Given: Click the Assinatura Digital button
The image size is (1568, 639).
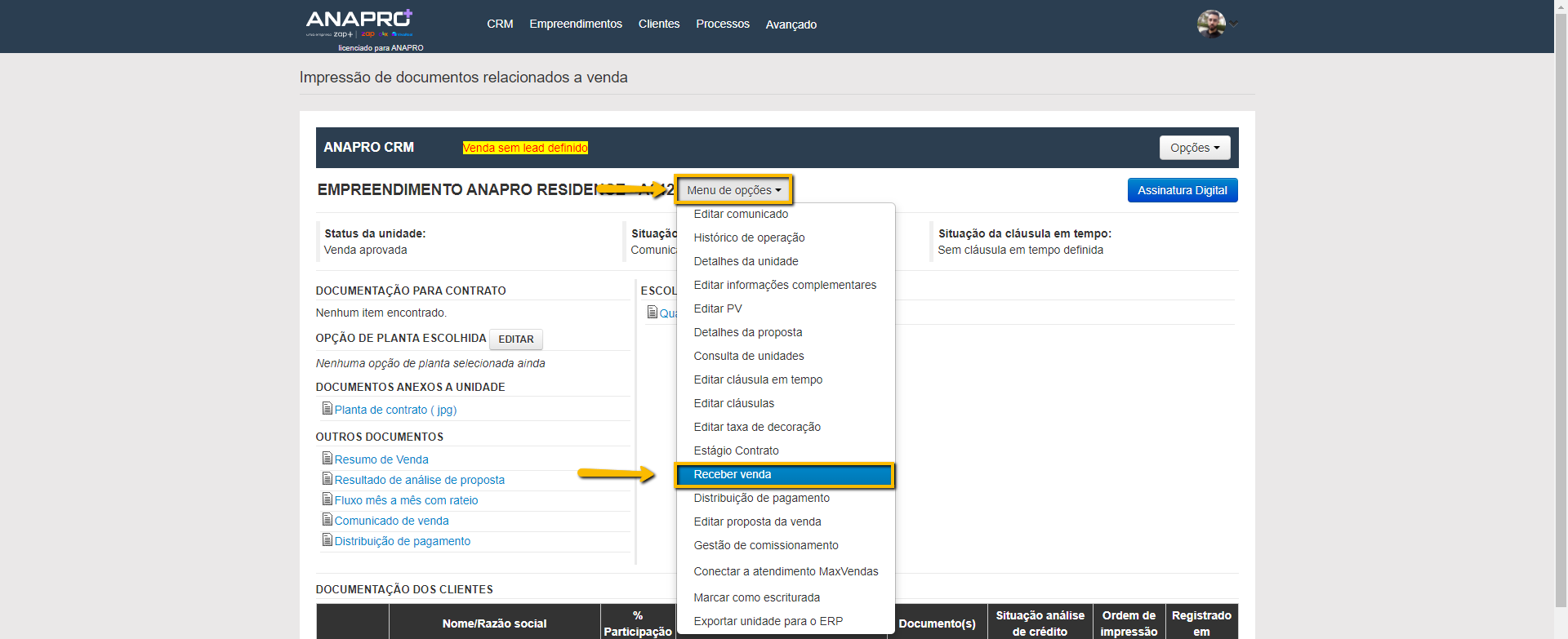Looking at the screenshot, I should pos(1182,190).
